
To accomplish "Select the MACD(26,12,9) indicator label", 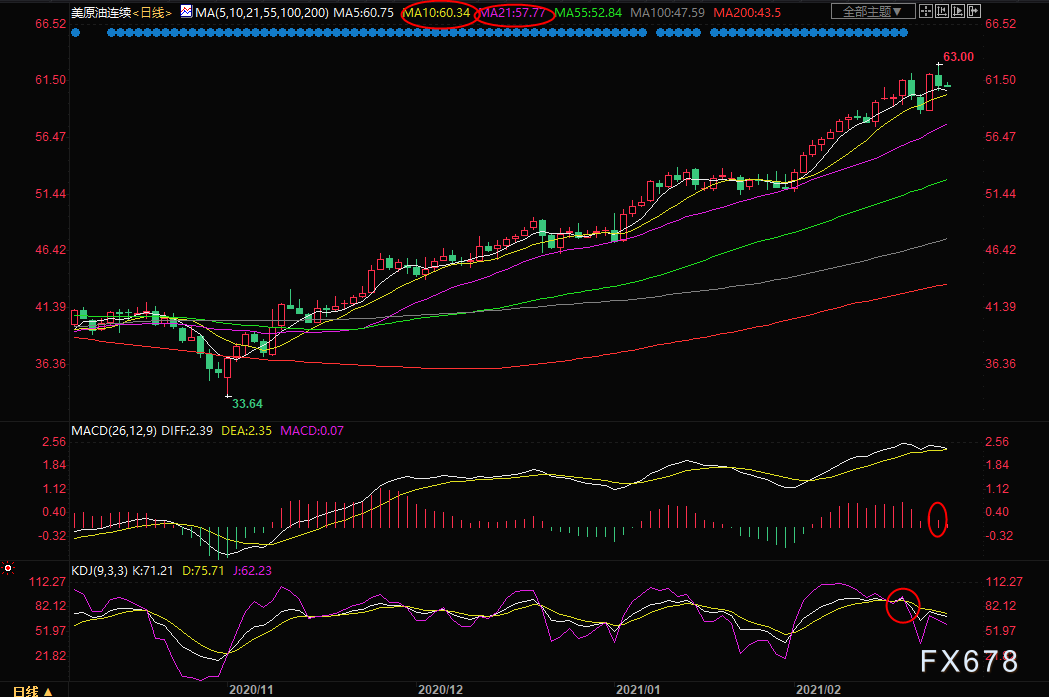I will point(114,431).
